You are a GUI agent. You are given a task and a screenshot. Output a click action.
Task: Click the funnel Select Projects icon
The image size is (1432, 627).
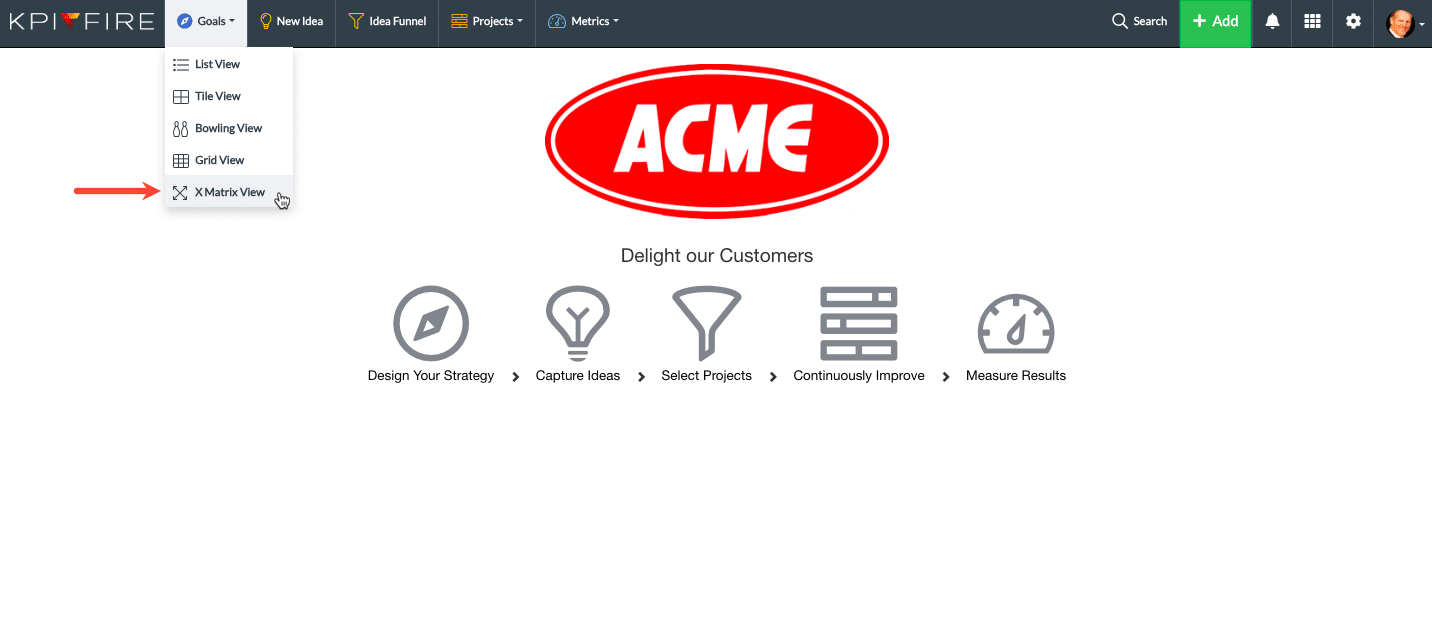click(x=706, y=323)
